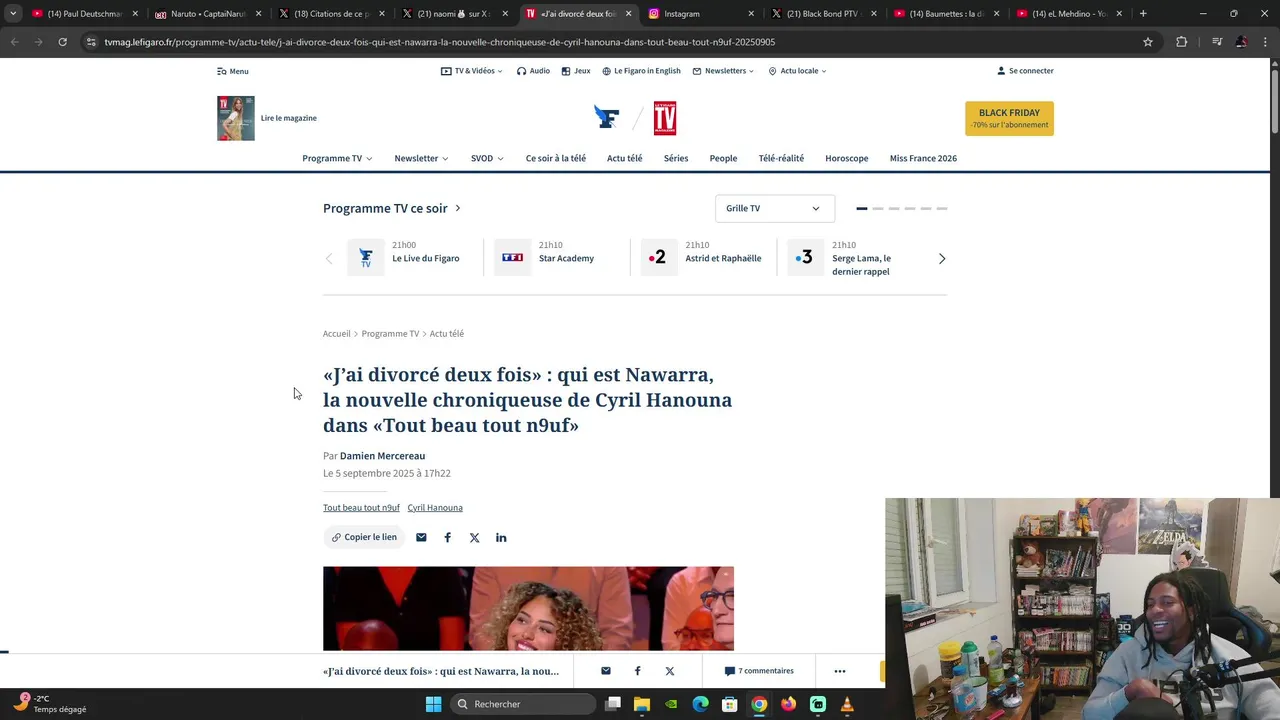
Task: Open Actu télé menu item
Action: (x=624, y=158)
